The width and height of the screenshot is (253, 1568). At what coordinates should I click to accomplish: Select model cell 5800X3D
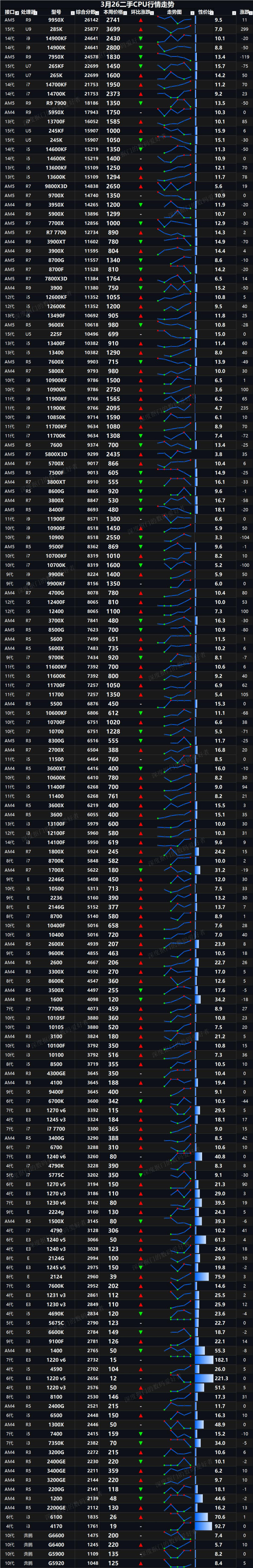coord(56,454)
